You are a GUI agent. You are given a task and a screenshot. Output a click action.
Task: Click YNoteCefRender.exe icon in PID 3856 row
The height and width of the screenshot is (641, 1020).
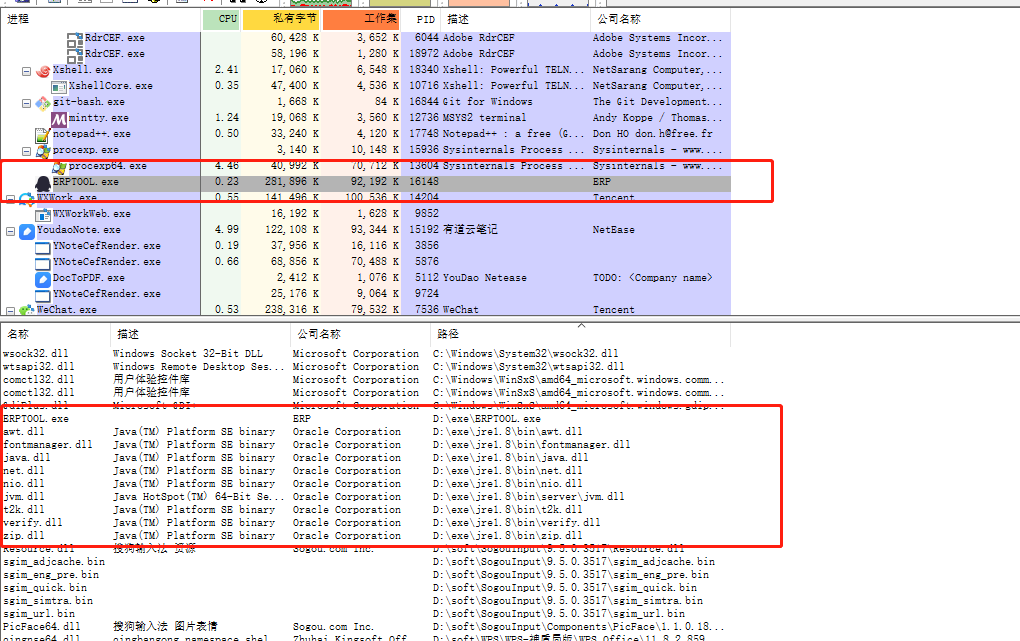(x=43, y=246)
